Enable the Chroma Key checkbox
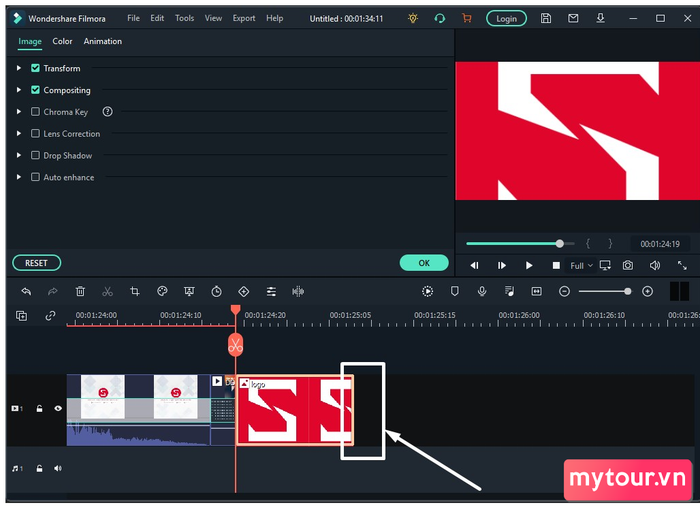The height and width of the screenshot is (511, 700). (x=35, y=112)
